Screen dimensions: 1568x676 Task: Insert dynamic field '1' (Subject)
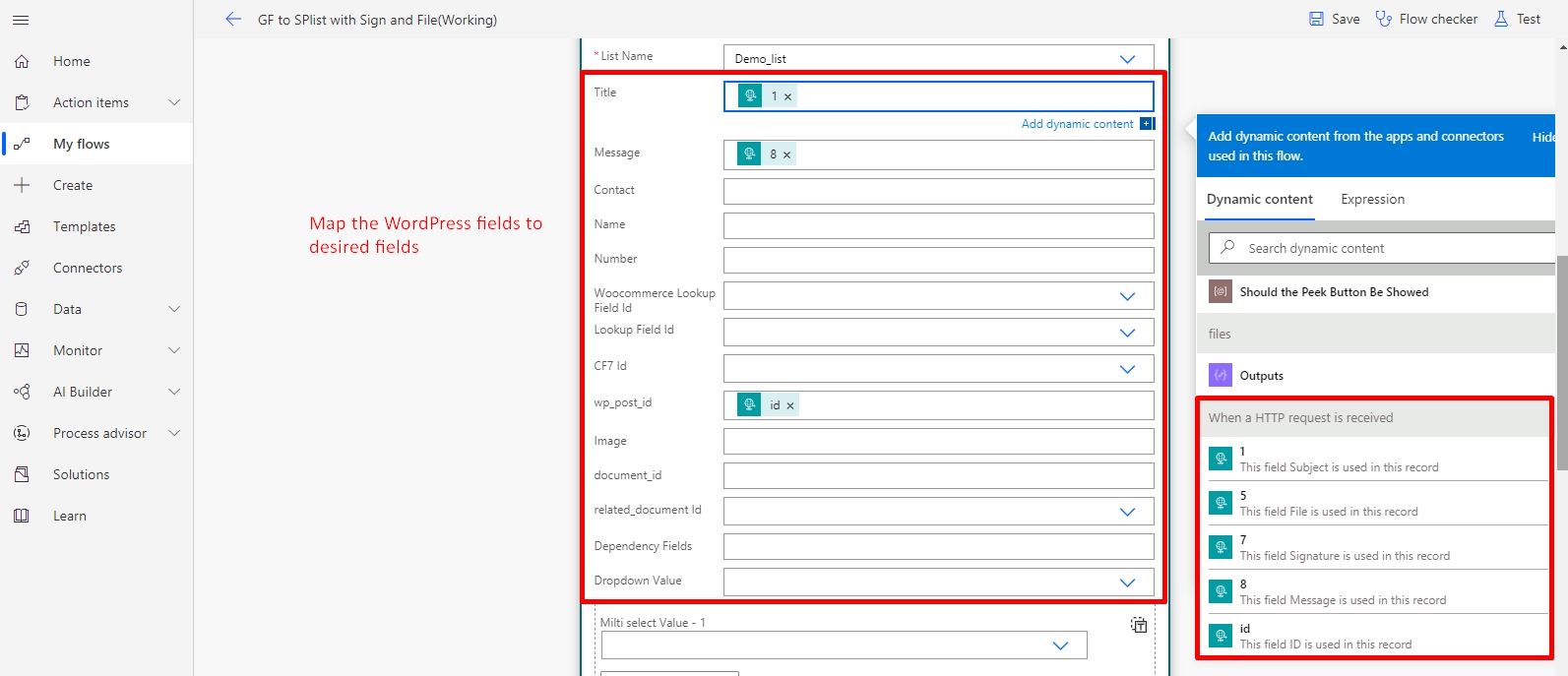tap(1376, 459)
